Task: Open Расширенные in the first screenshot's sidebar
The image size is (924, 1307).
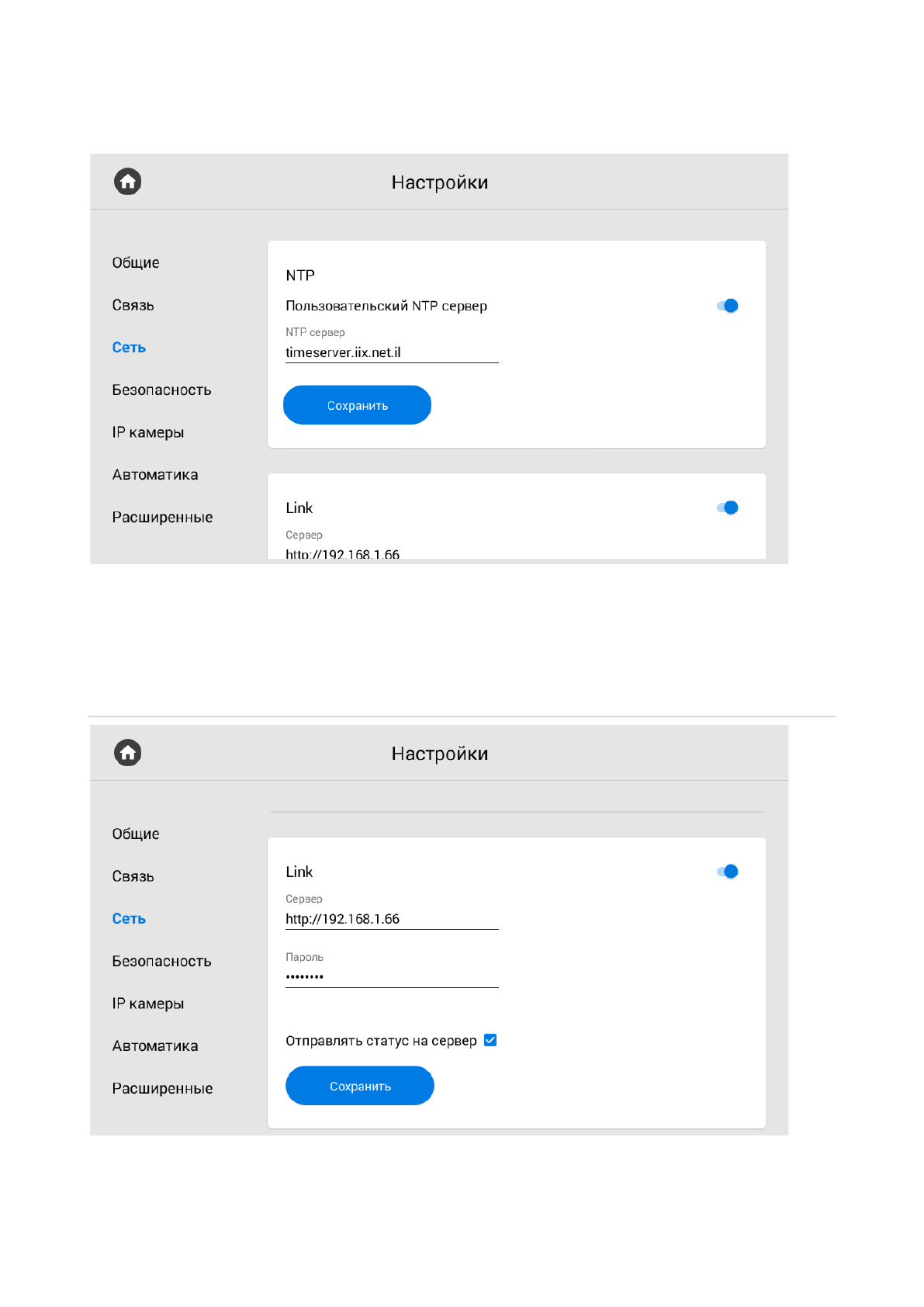Action: point(162,518)
